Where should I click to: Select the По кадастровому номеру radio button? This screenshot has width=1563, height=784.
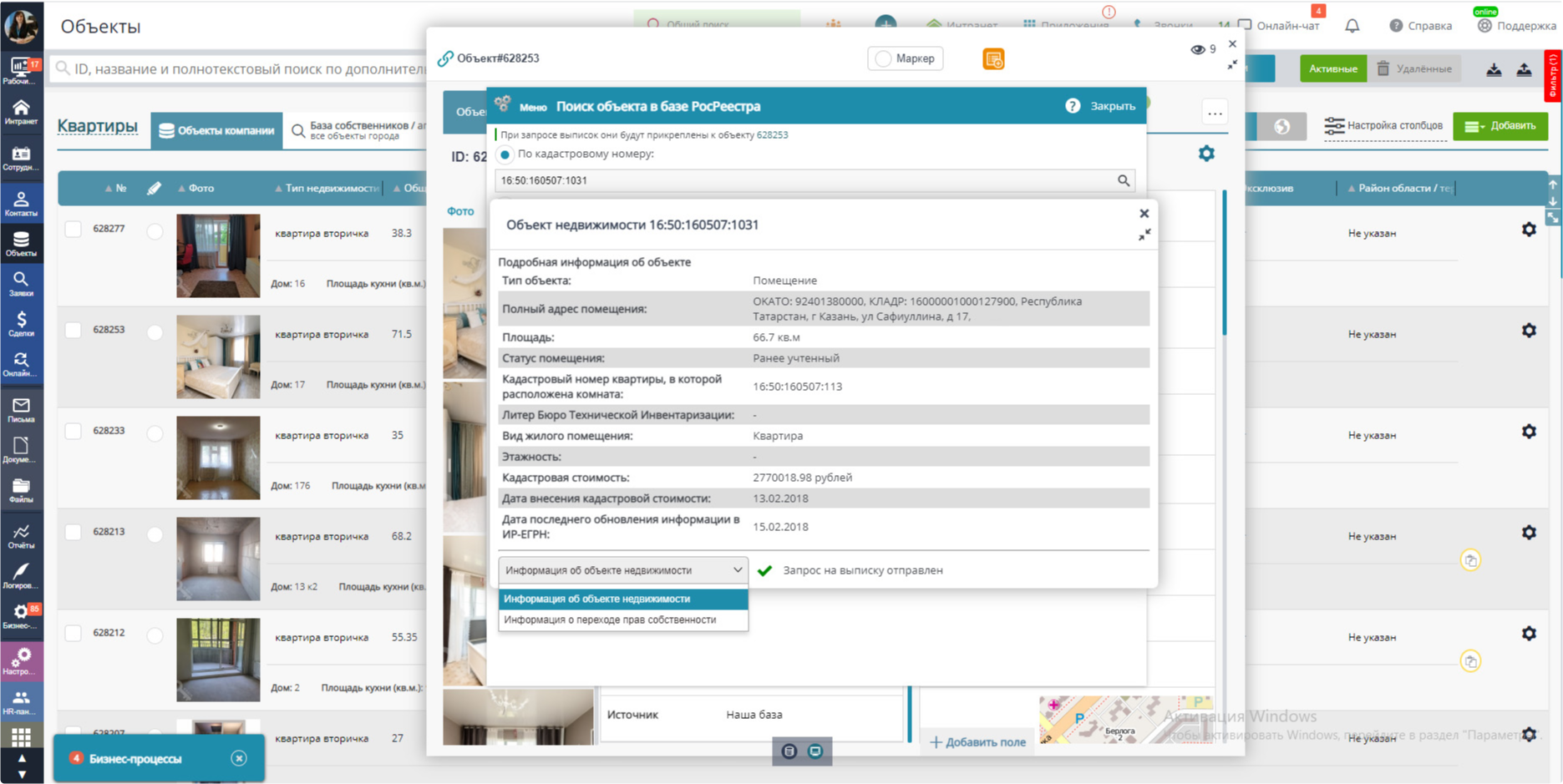pos(505,154)
